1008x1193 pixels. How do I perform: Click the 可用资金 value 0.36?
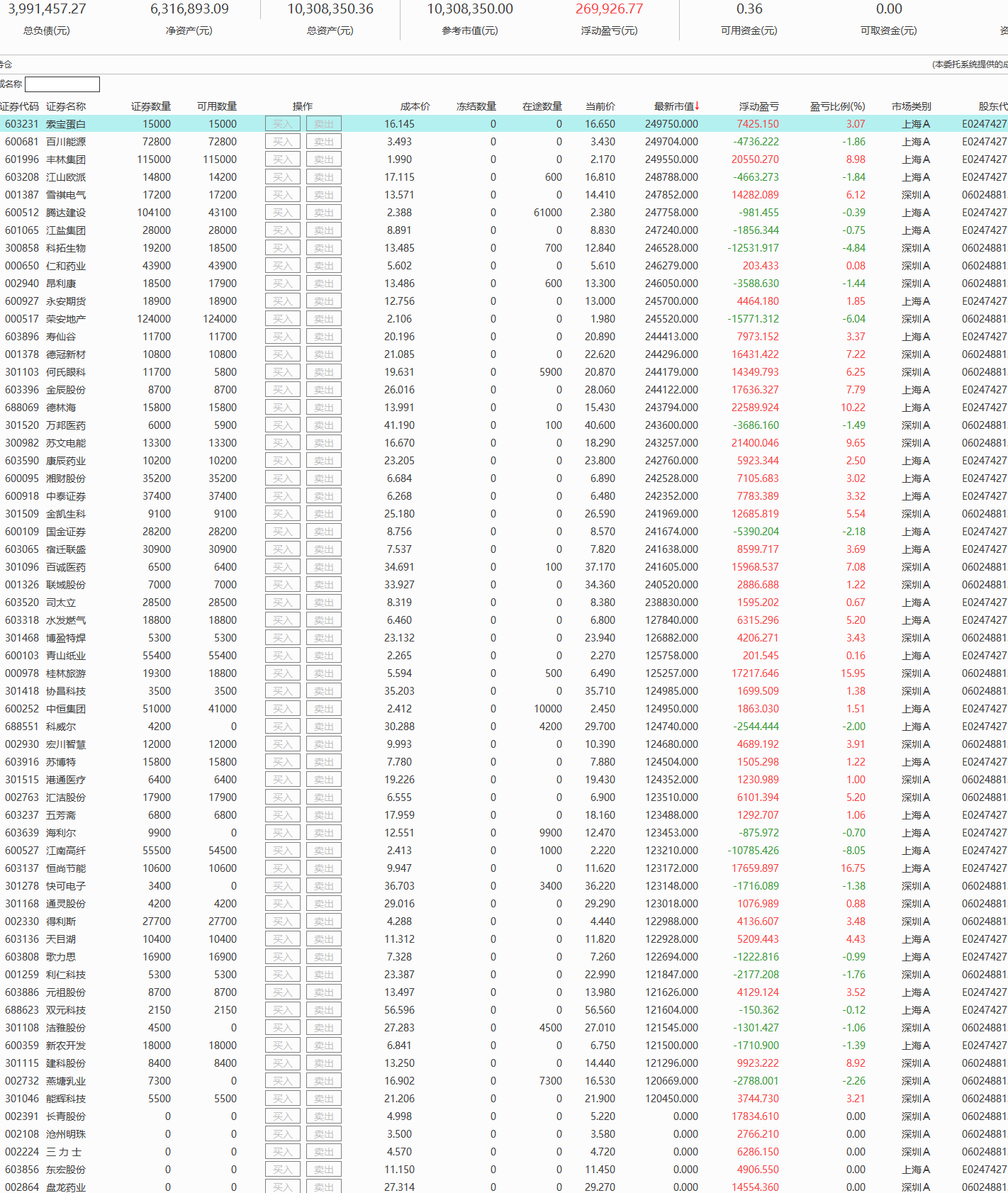tap(749, 9)
